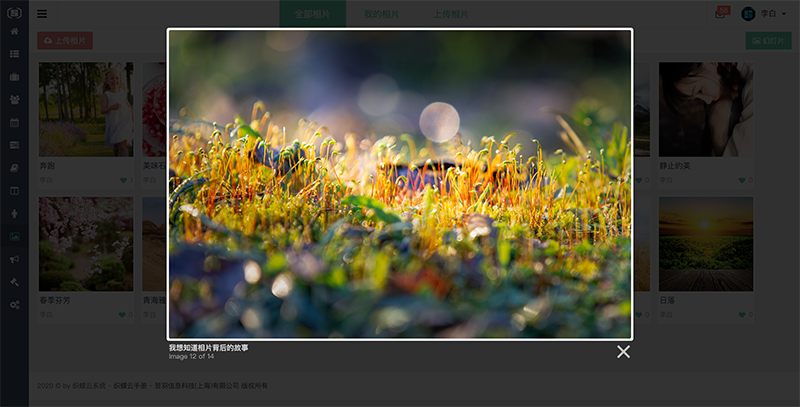Viewport: 800px width, 407px height.
Task: Select the users group icon in sidebar
Action: pos(14,100)
